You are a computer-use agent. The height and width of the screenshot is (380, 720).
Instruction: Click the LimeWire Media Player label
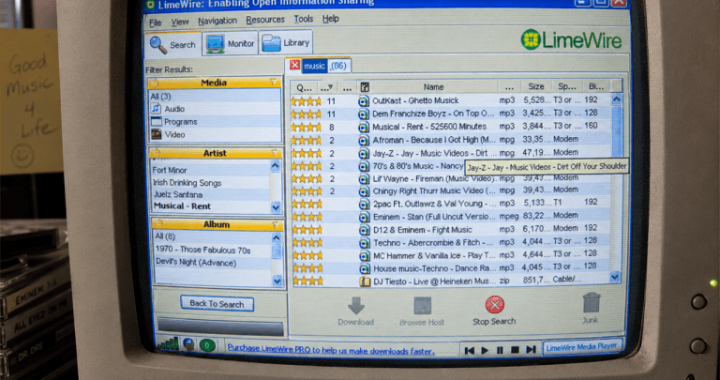point(582,346)
